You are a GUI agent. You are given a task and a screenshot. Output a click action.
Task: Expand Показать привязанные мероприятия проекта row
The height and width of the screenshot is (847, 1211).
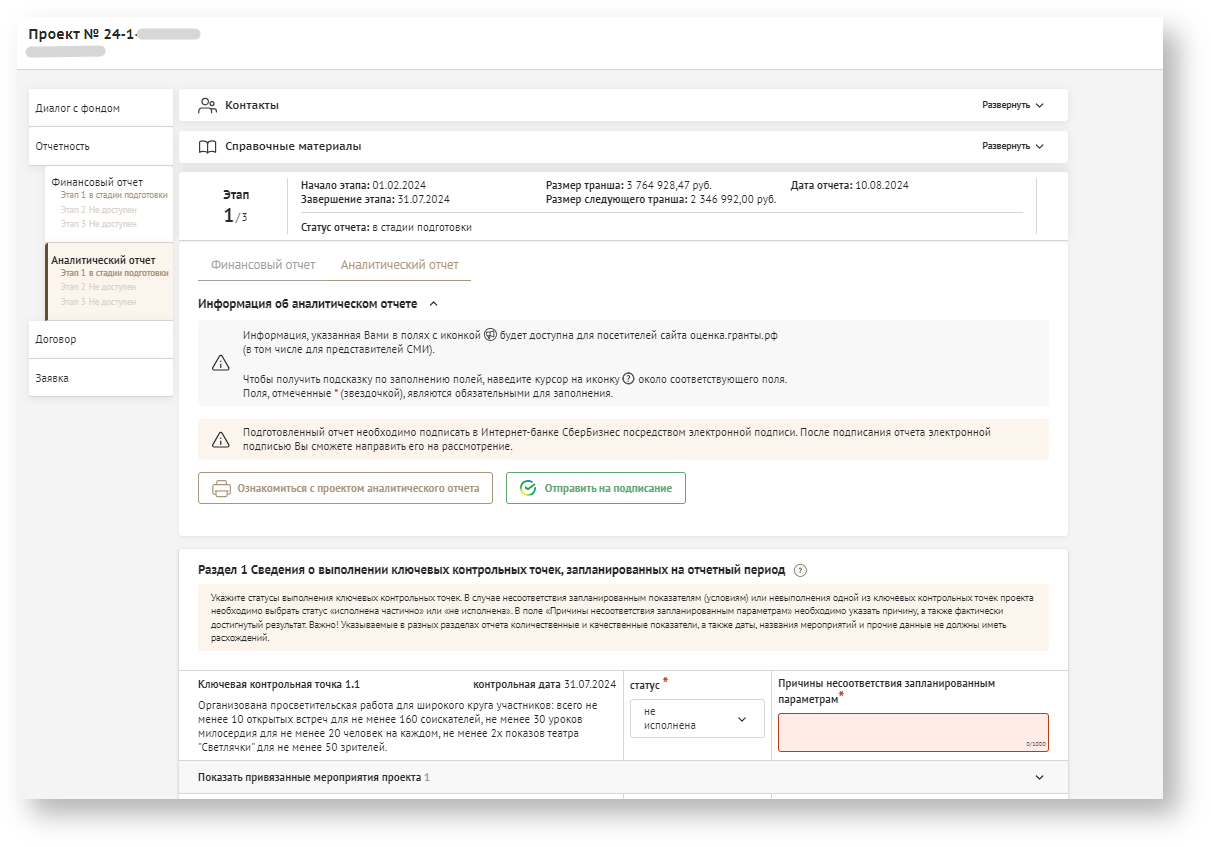click(x=1039, y=777)
